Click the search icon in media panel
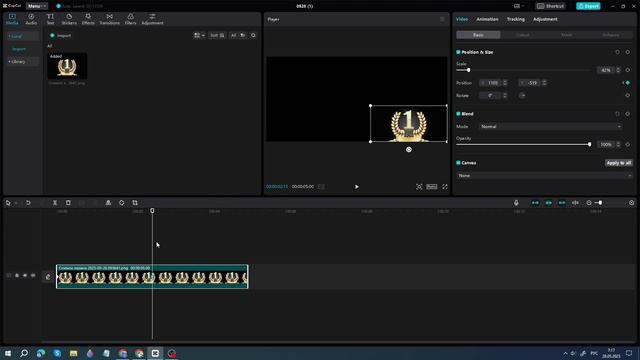 point(253,36)
